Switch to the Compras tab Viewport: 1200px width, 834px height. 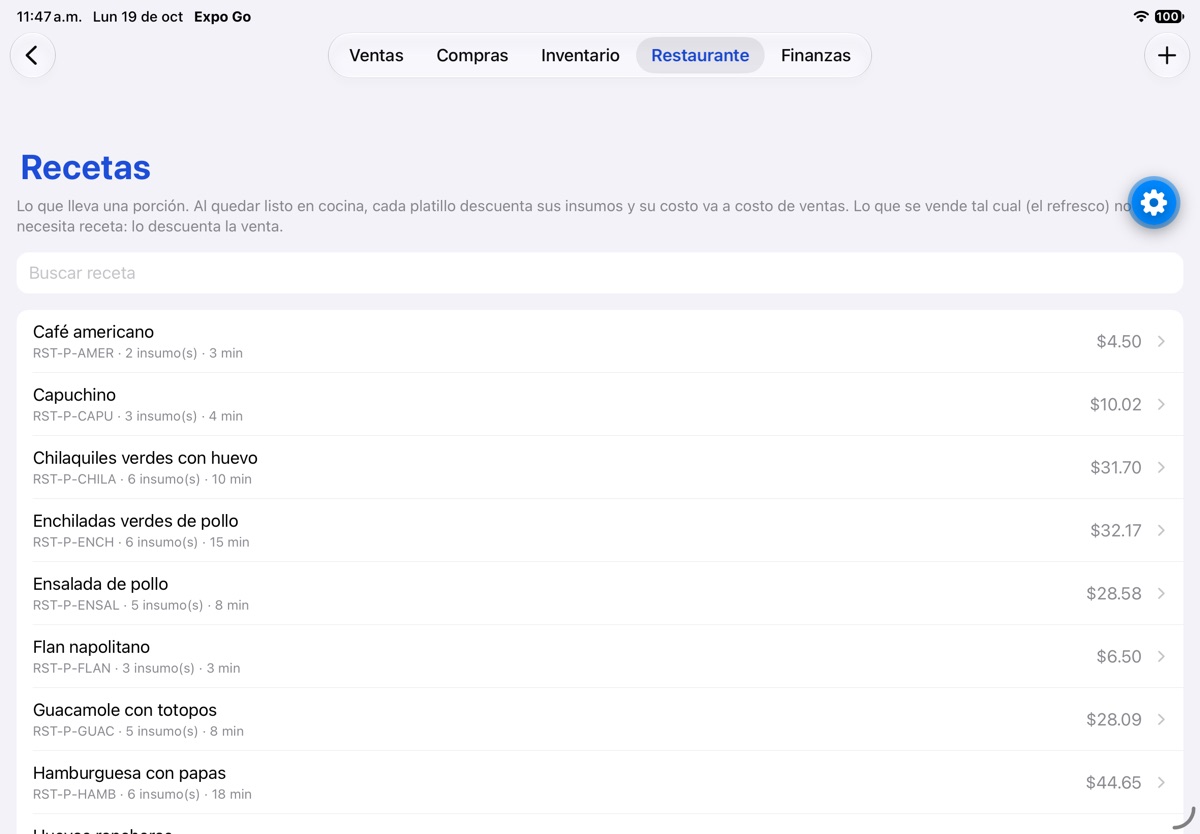472,55
